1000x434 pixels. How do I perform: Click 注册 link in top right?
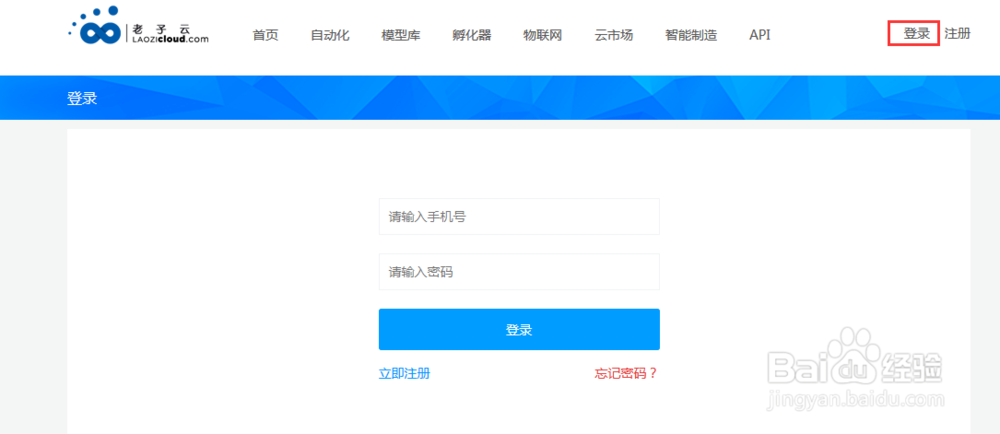[x=957, y=34]
